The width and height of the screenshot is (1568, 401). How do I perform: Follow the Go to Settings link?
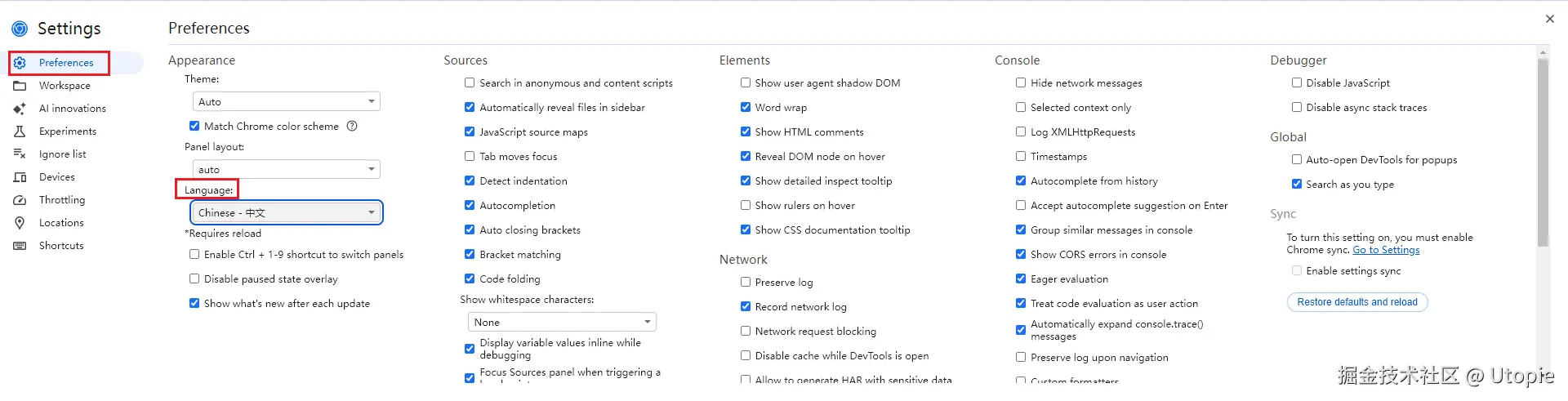(1386, 250)
